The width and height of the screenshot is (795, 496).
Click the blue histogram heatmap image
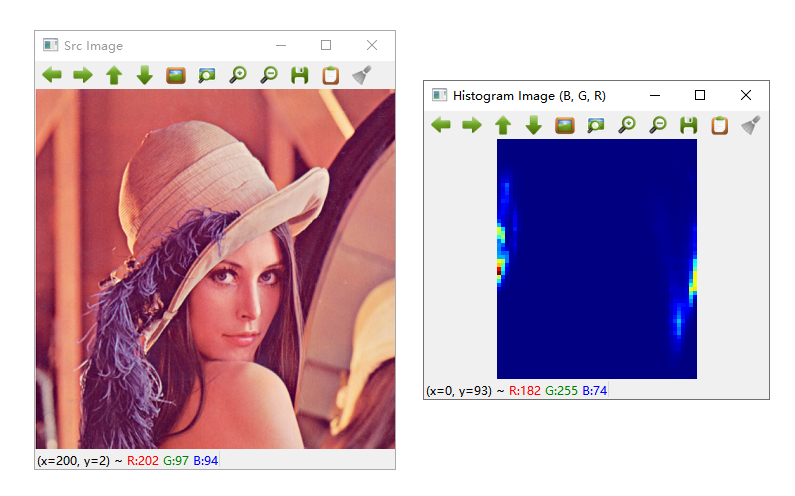tap(597, 259)
